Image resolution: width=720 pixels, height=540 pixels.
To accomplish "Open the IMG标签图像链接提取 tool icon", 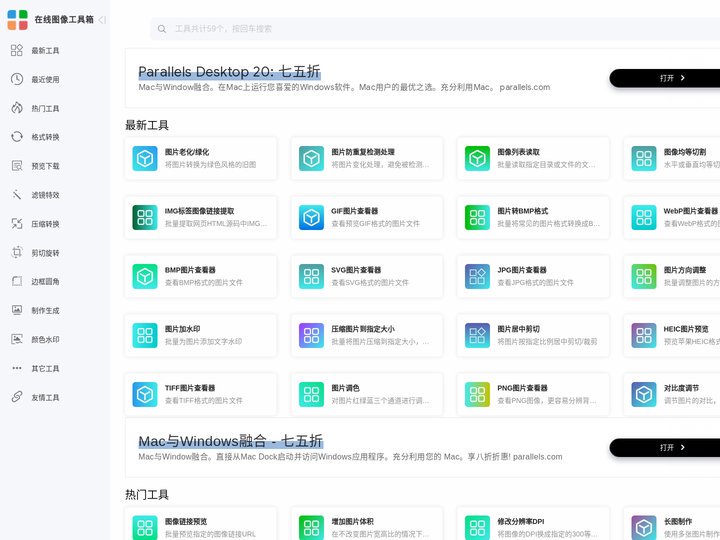I will (x=145, y=217).
